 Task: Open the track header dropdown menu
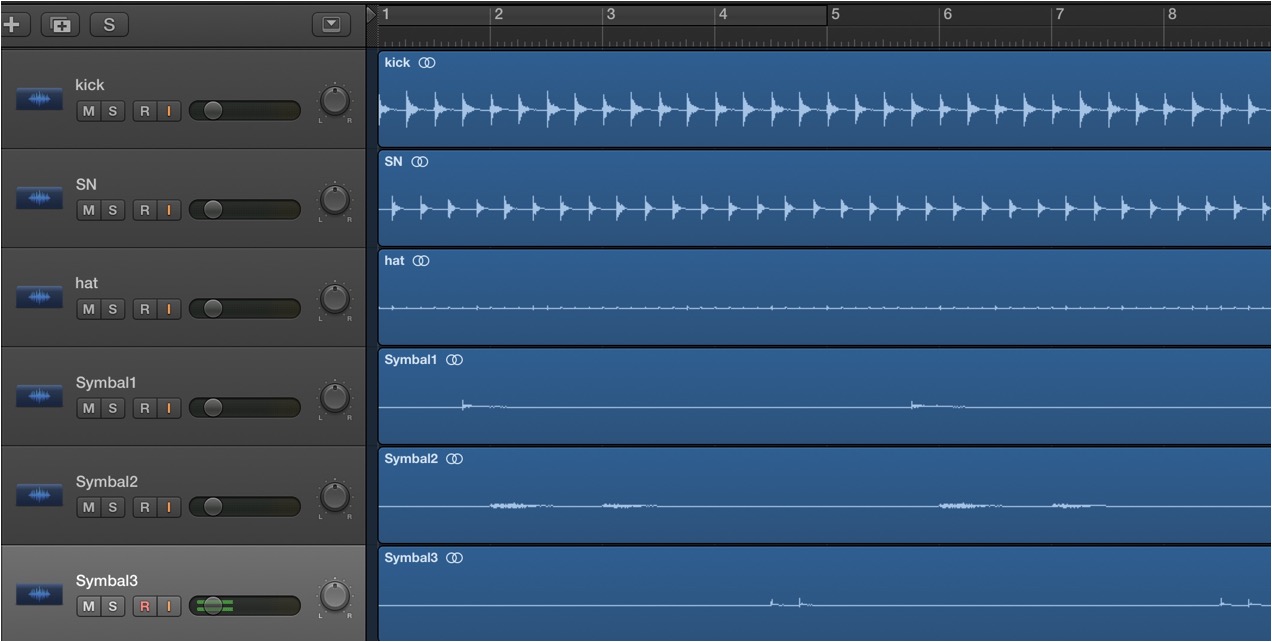[332, 24]
